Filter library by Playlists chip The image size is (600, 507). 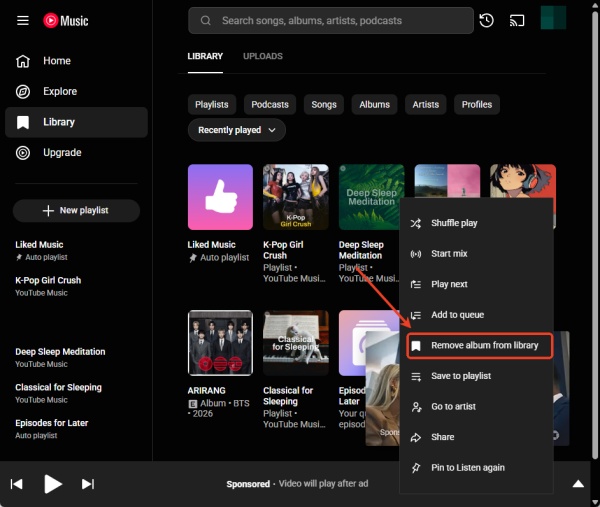pyautogui.click(x=212, y=104)
